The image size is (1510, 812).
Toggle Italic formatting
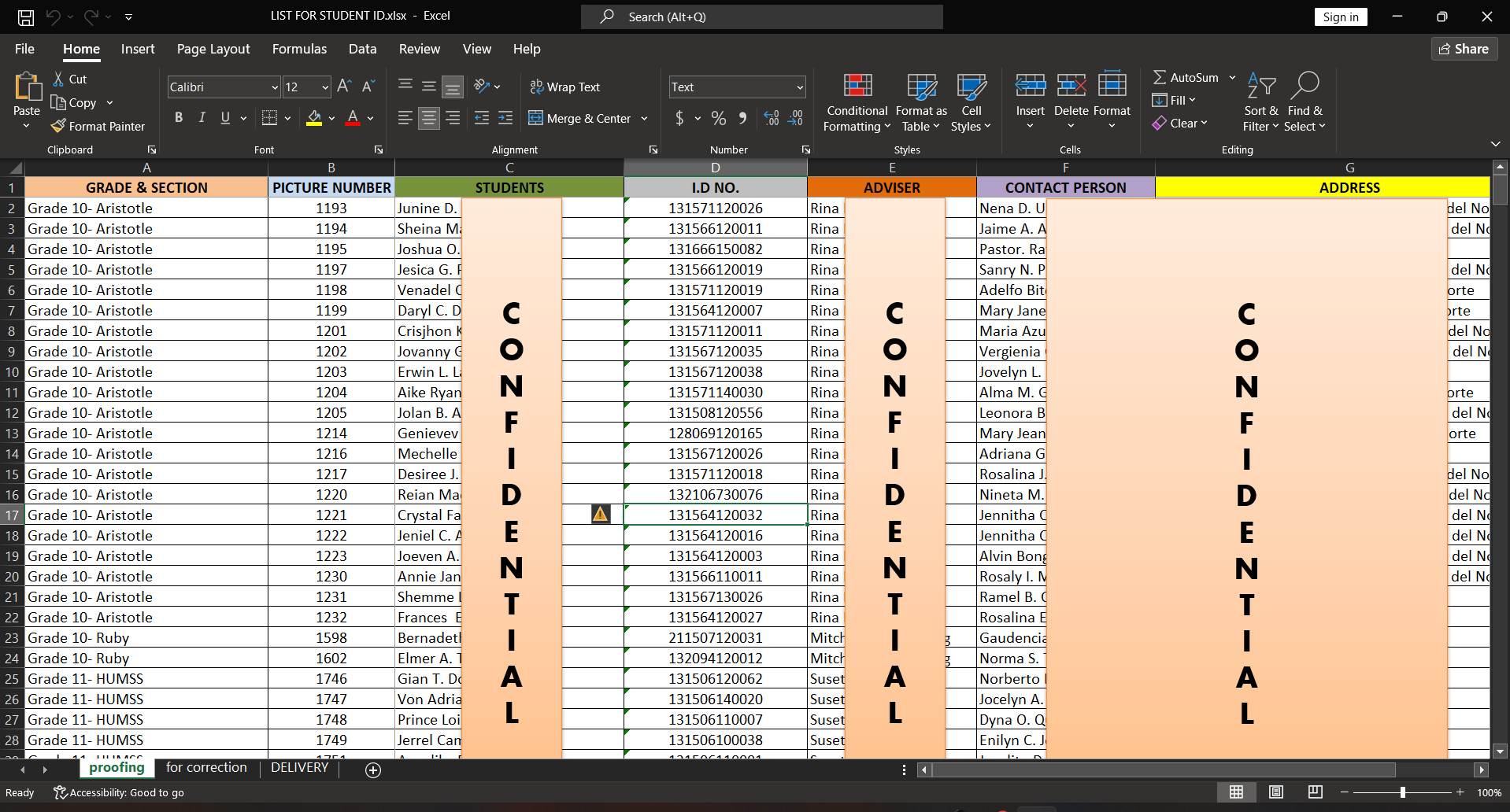[x=202, y=118]
